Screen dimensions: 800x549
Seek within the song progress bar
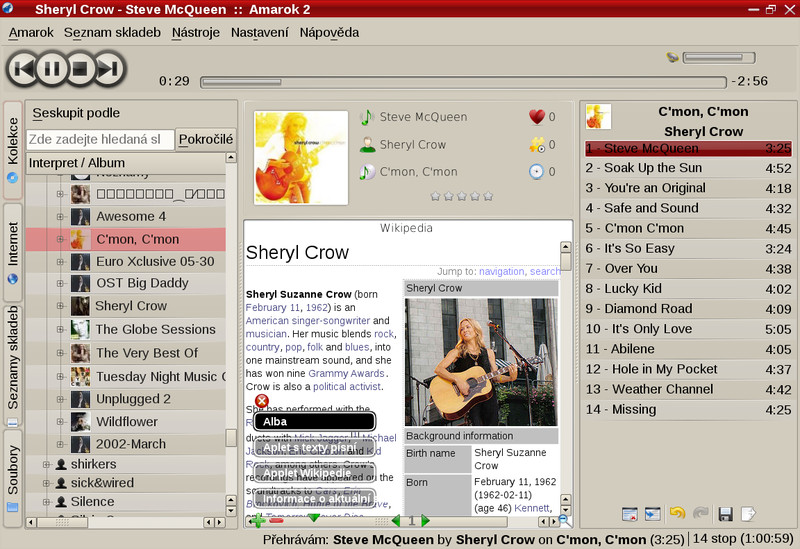pos(463,82)
